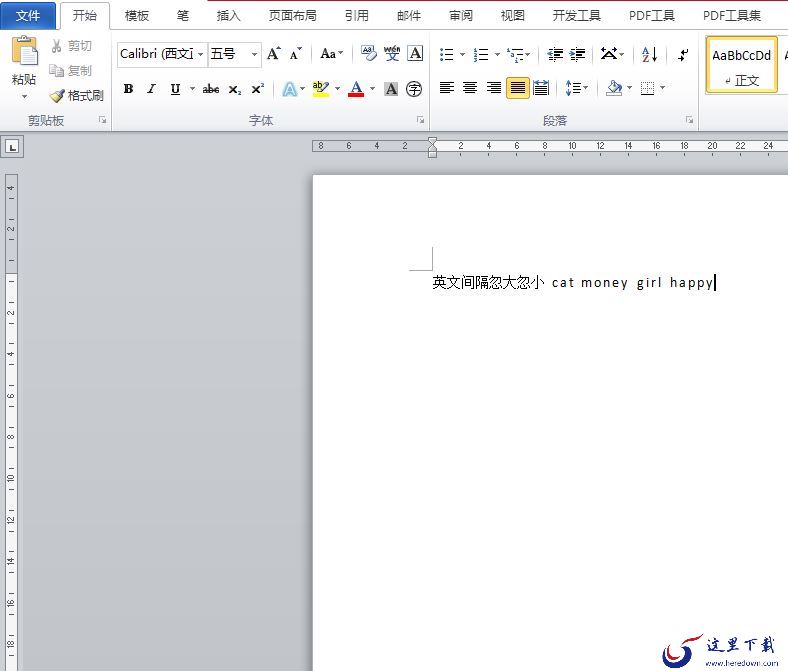Switch to the Developer (开发工具) tab
Image resolution: width=788 pixels, height=671 pixels.
pos(576,16)
